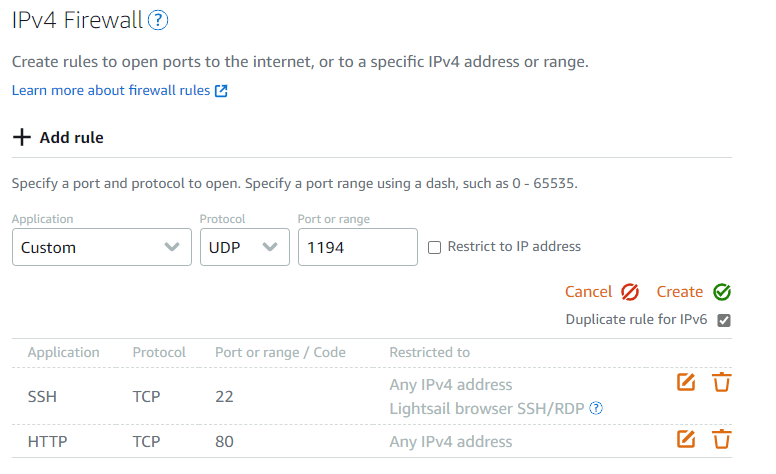Click the green Create checkmark icon
The height and width of the screenshot is (474, 776).
point(722,292)
